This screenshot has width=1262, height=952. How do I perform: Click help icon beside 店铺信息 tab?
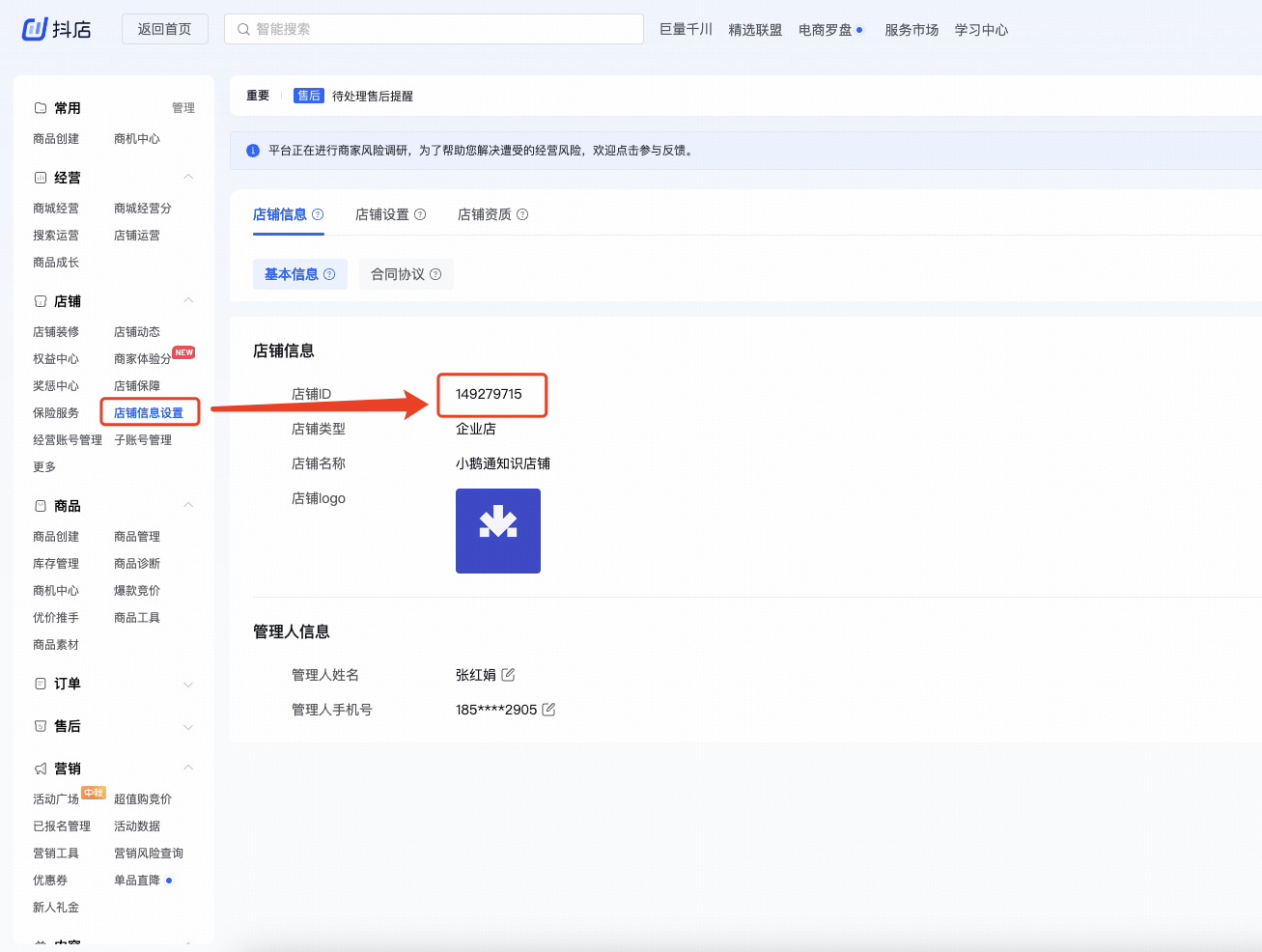coord(318,214)
